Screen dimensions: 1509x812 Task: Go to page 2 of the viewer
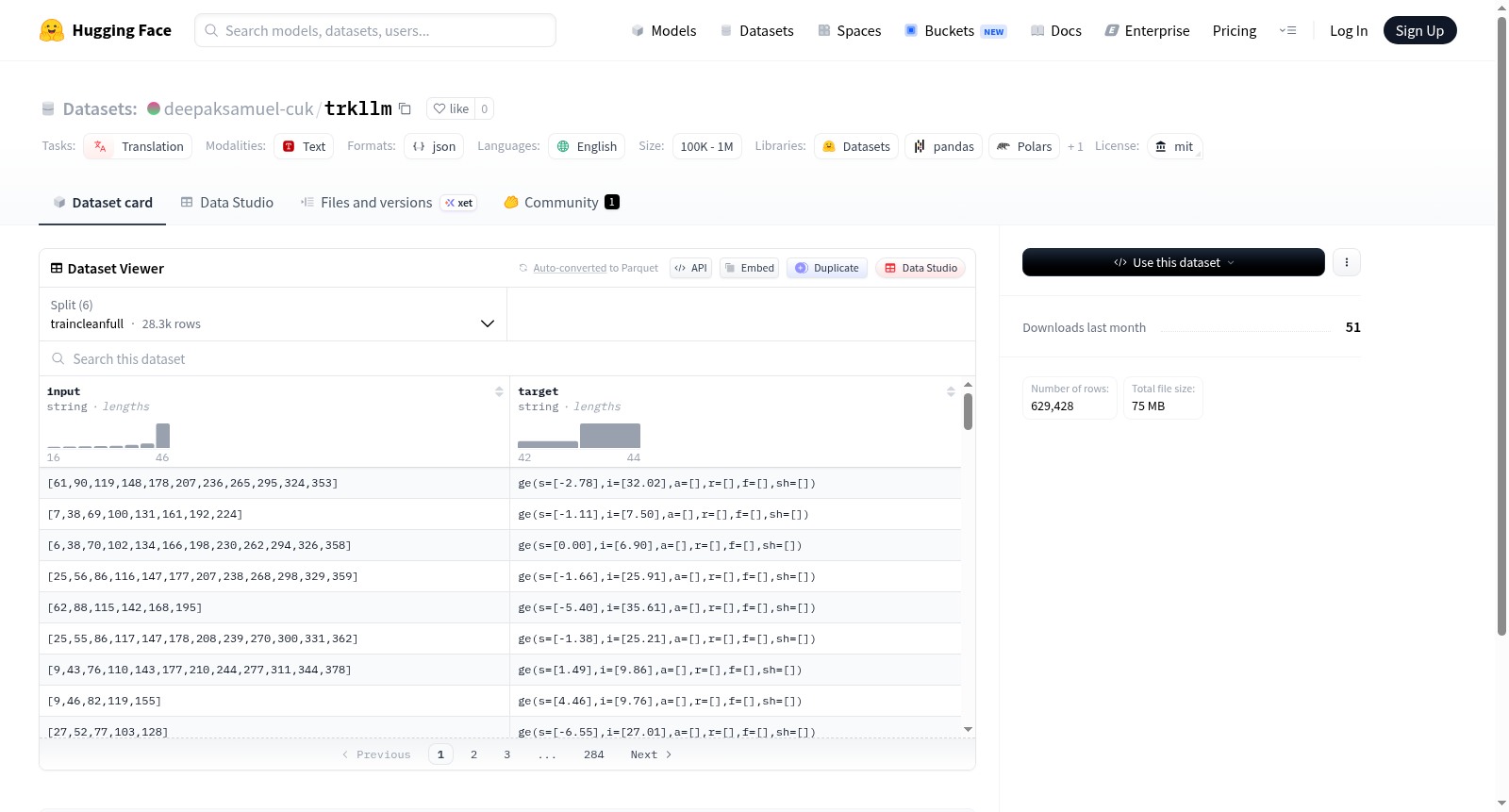click(473, 754)
